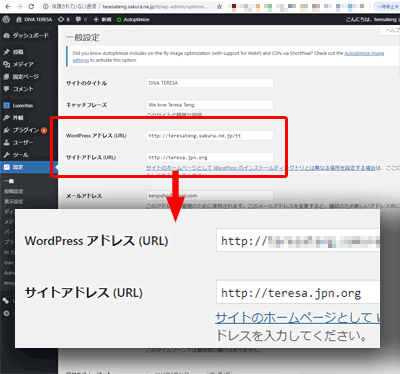Click the プラグイン plug icon
Image resolution: width=400 pixels, height=374 pixels.
(x=6, y=130)
